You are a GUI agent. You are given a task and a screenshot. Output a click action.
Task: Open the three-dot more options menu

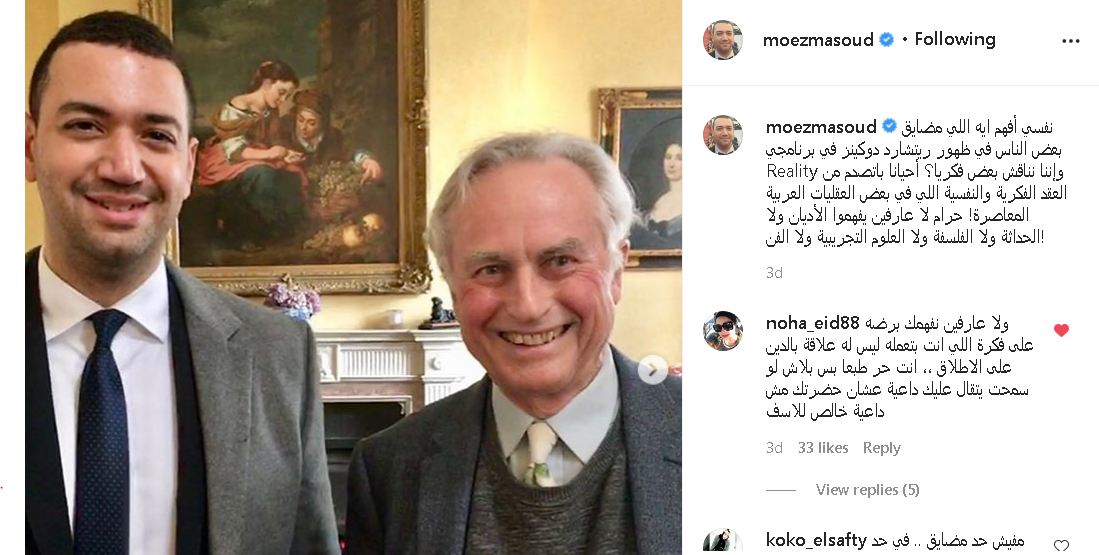1070,41
